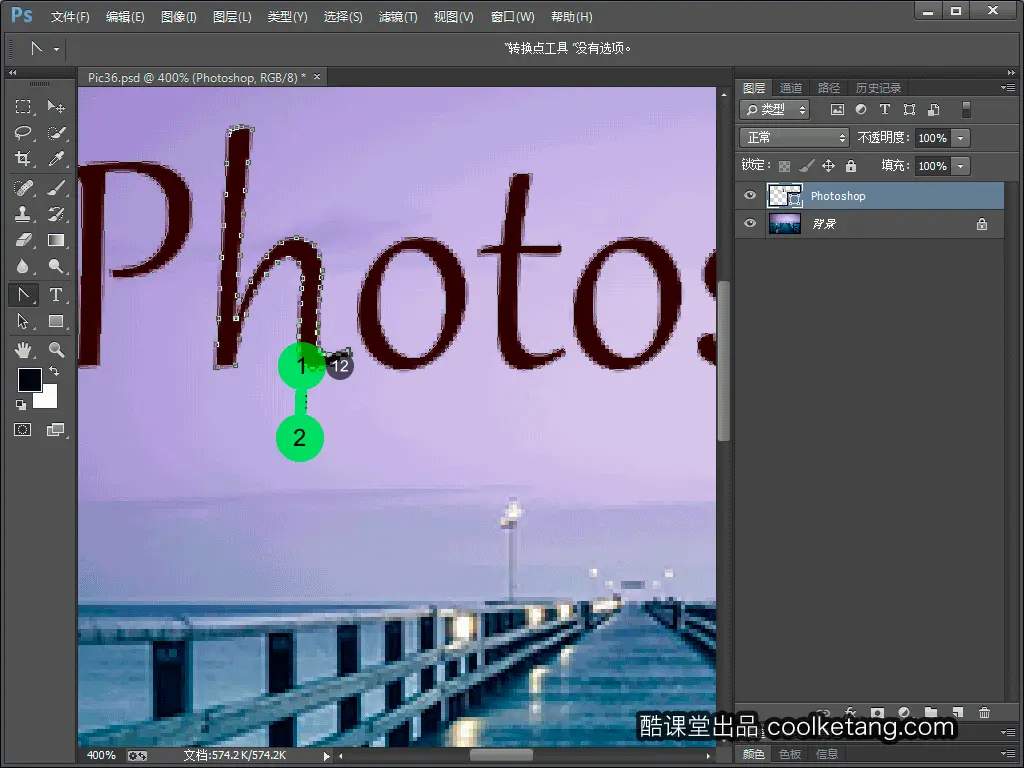Select the Rectangle shape tool

56,321
